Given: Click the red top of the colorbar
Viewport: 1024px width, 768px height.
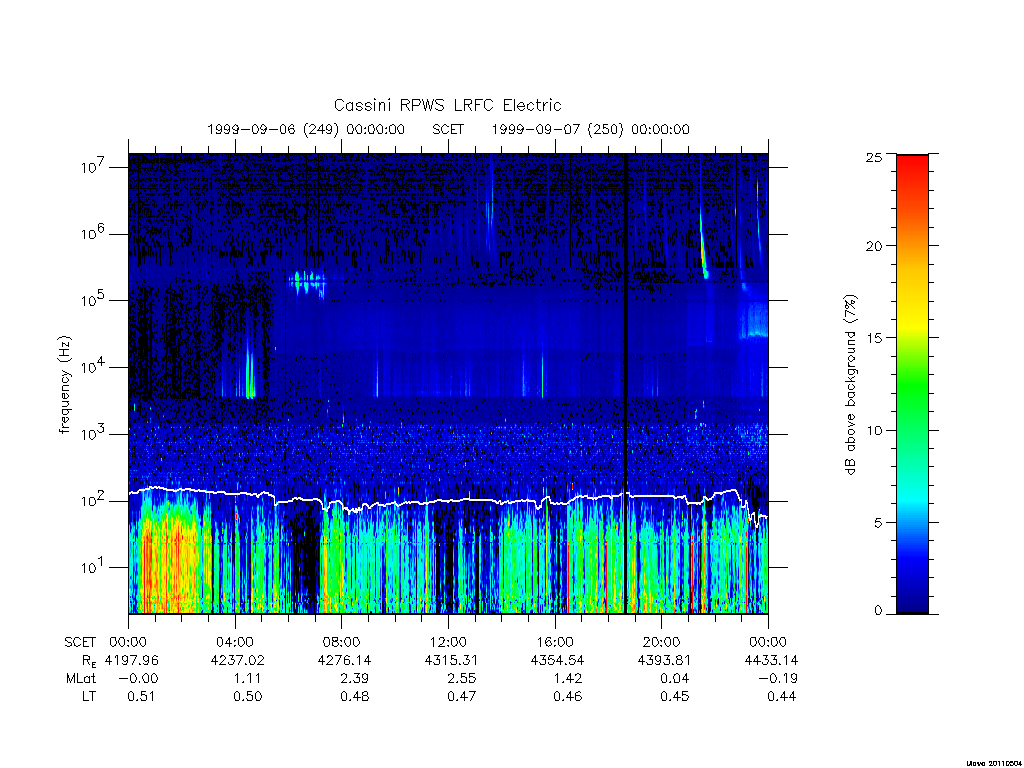Looking at the screenshot, I should coord(912,176).
